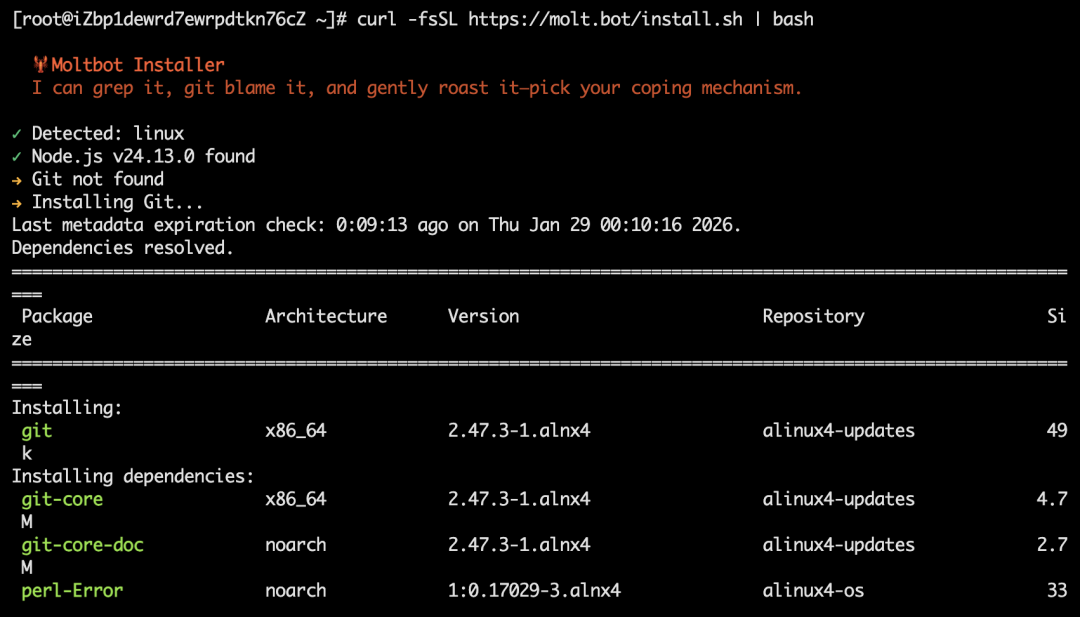
Task: Click the "alinux4-os" repository name
Action: pyautogui.click(x=813, y=591)
